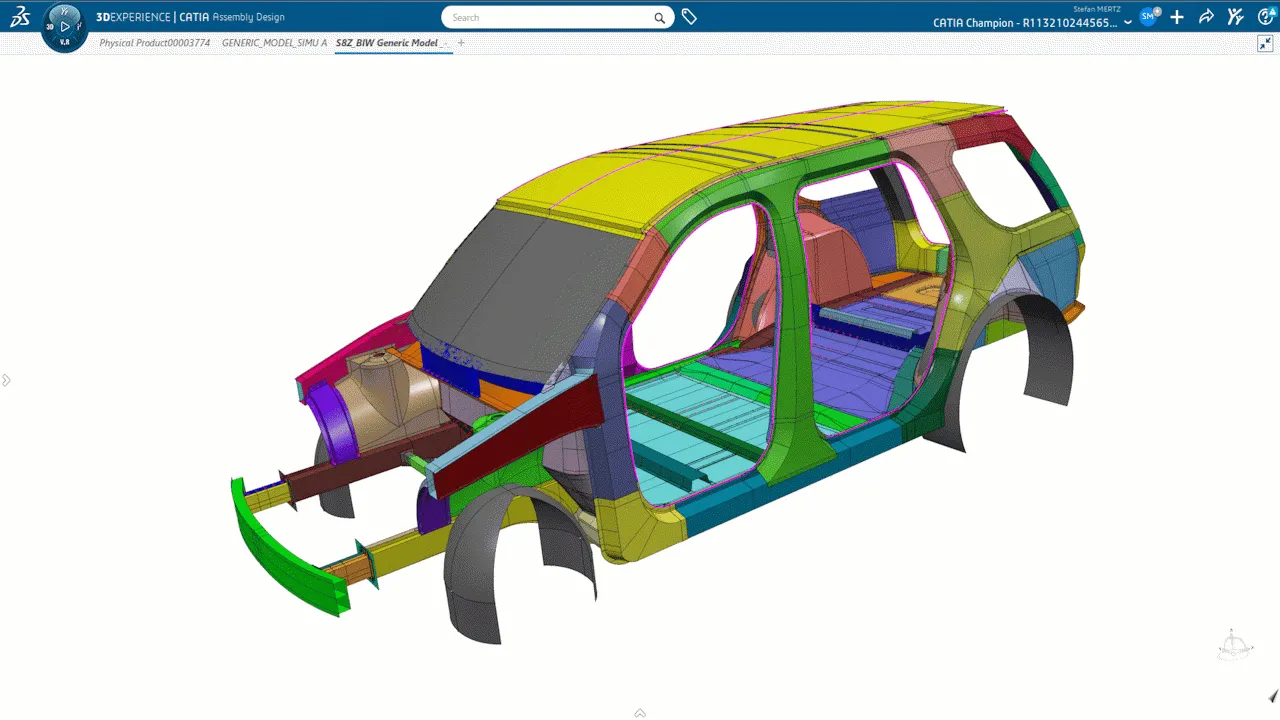Add a new tab with plus
The height and width of the screenshot is (720, 1280).
click(461, 44)
